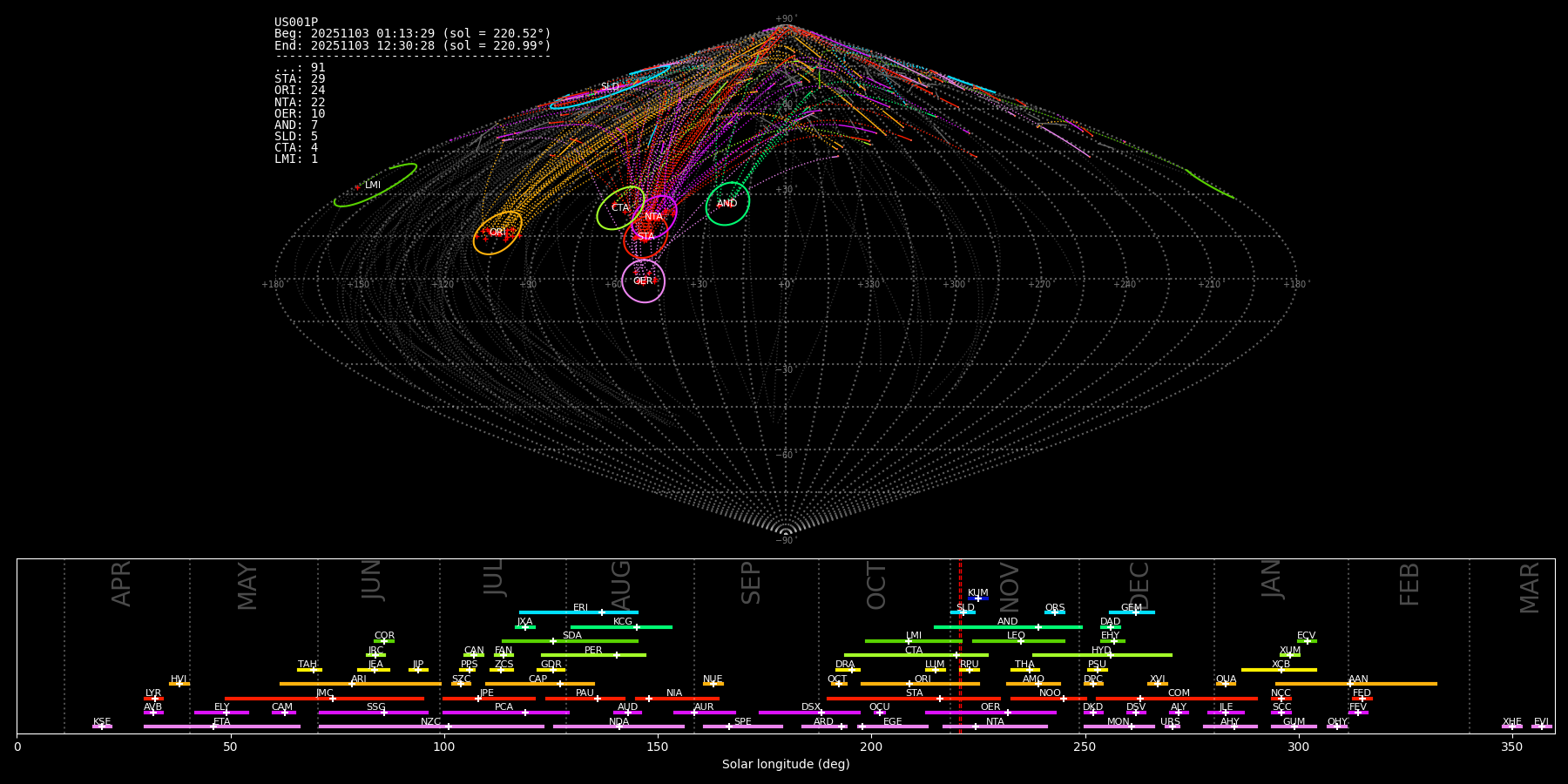Click the AND radiant label on the sky map
Screen dimensions: 1568x784
[727, 204]
